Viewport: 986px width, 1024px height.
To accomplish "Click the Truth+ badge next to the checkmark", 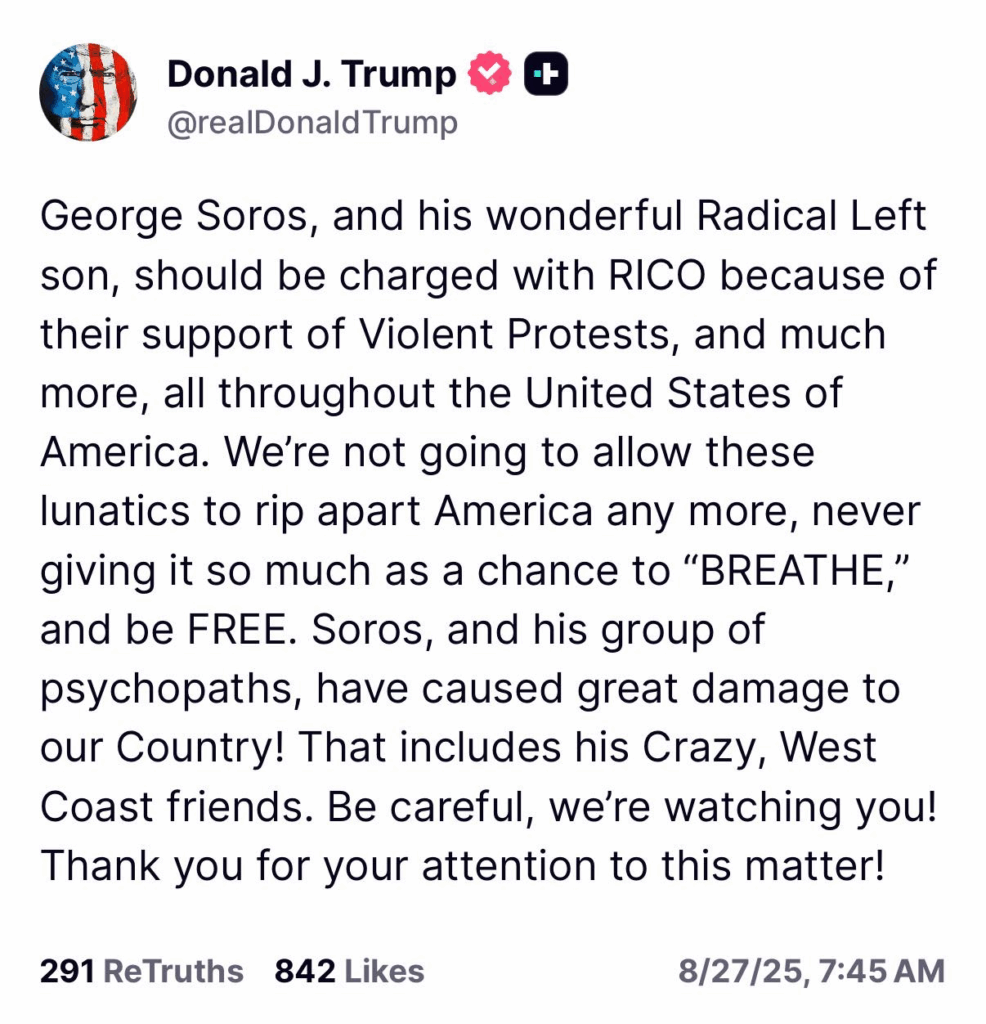I will click(545, 71).
